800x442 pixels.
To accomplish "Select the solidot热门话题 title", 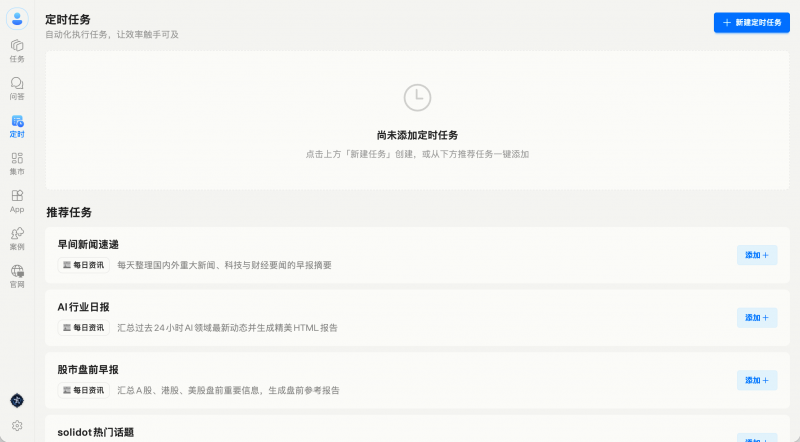I will [x=95, y=432].
